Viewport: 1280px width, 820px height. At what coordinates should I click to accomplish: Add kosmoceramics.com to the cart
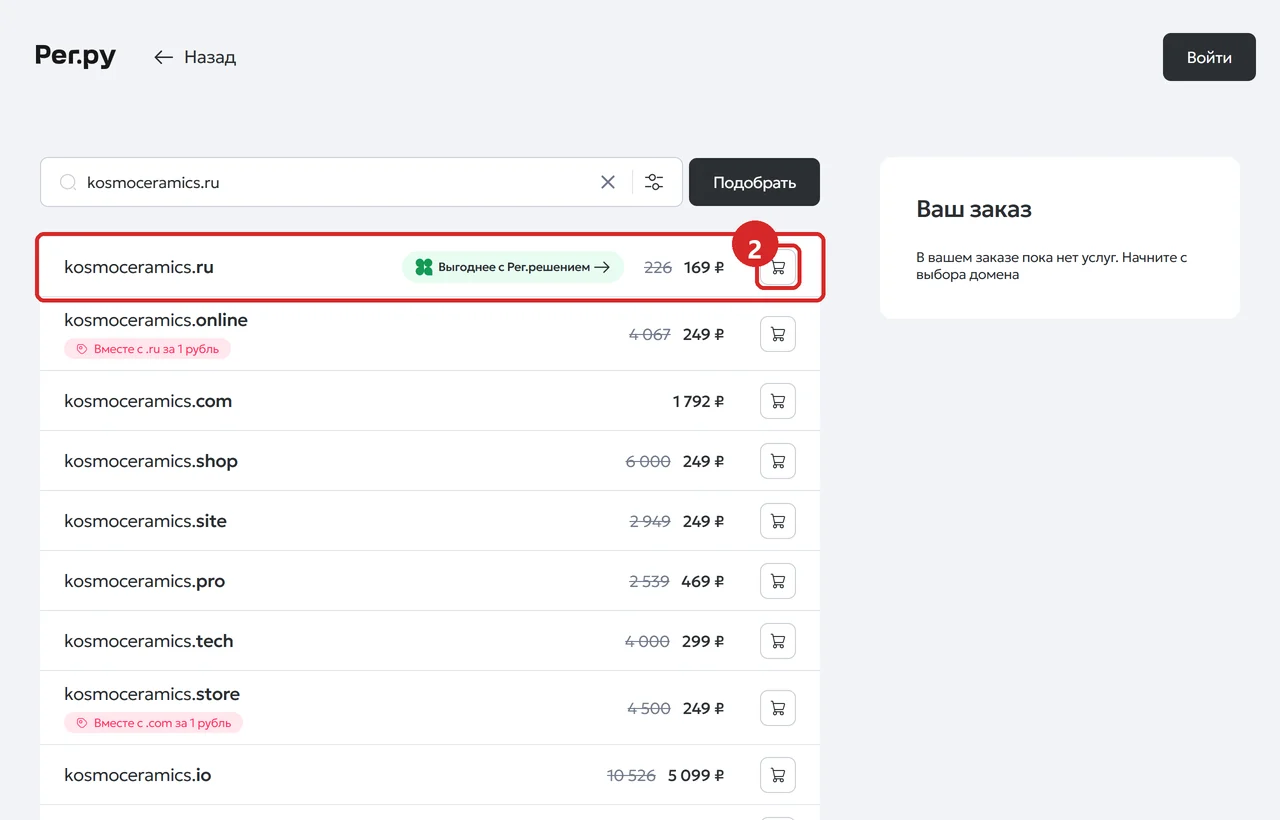tap(778, 401)
